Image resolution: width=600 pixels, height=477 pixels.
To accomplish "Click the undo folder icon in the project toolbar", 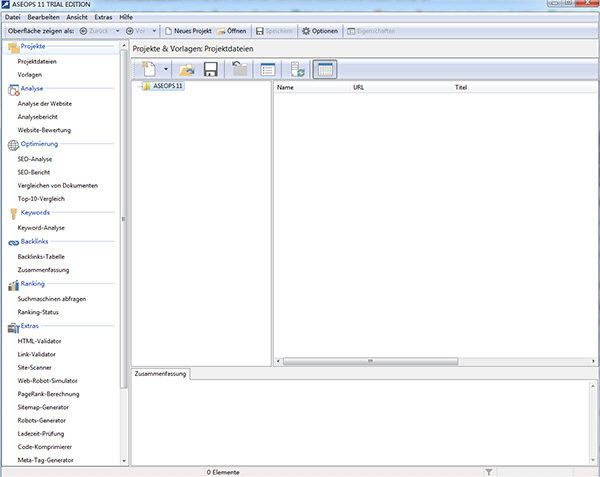I will pyautogui.click(x=240, y=69).
